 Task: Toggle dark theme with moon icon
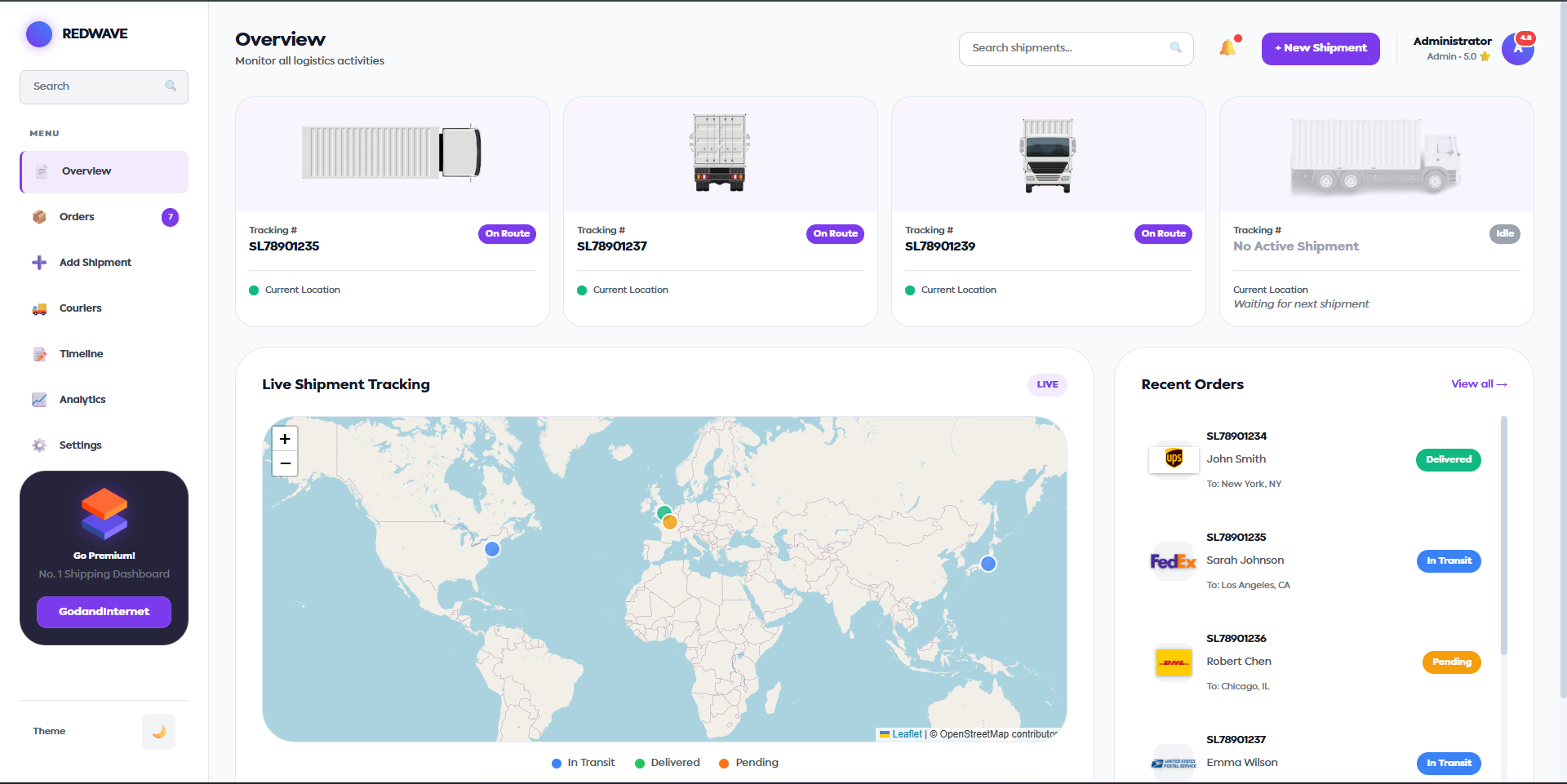tap(158, 732)
